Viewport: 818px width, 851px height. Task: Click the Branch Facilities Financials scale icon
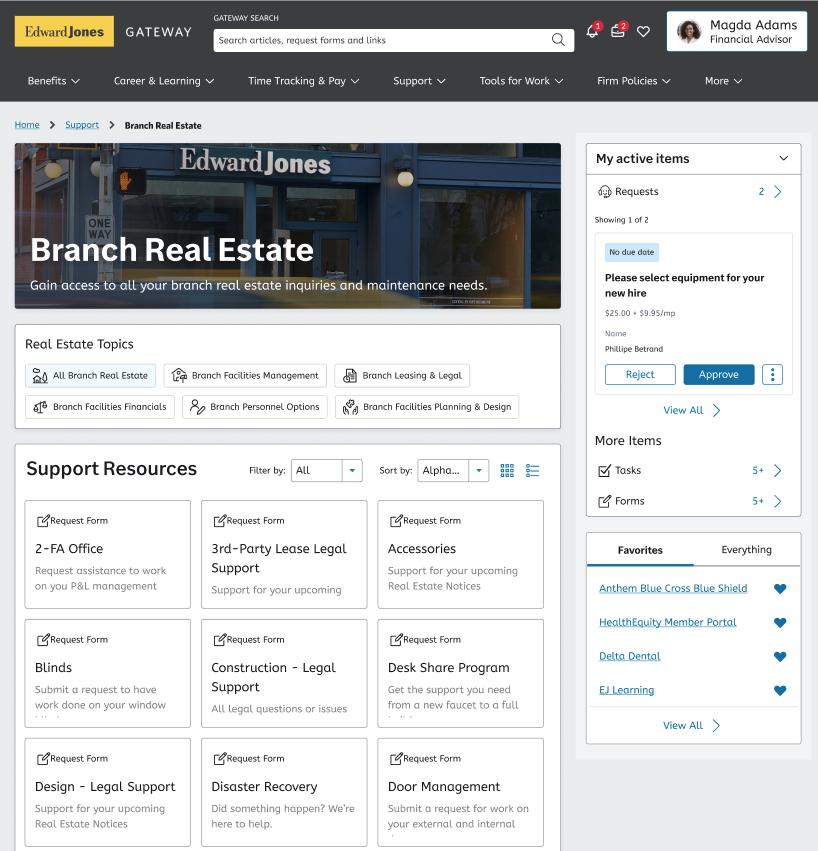point(40,407)
